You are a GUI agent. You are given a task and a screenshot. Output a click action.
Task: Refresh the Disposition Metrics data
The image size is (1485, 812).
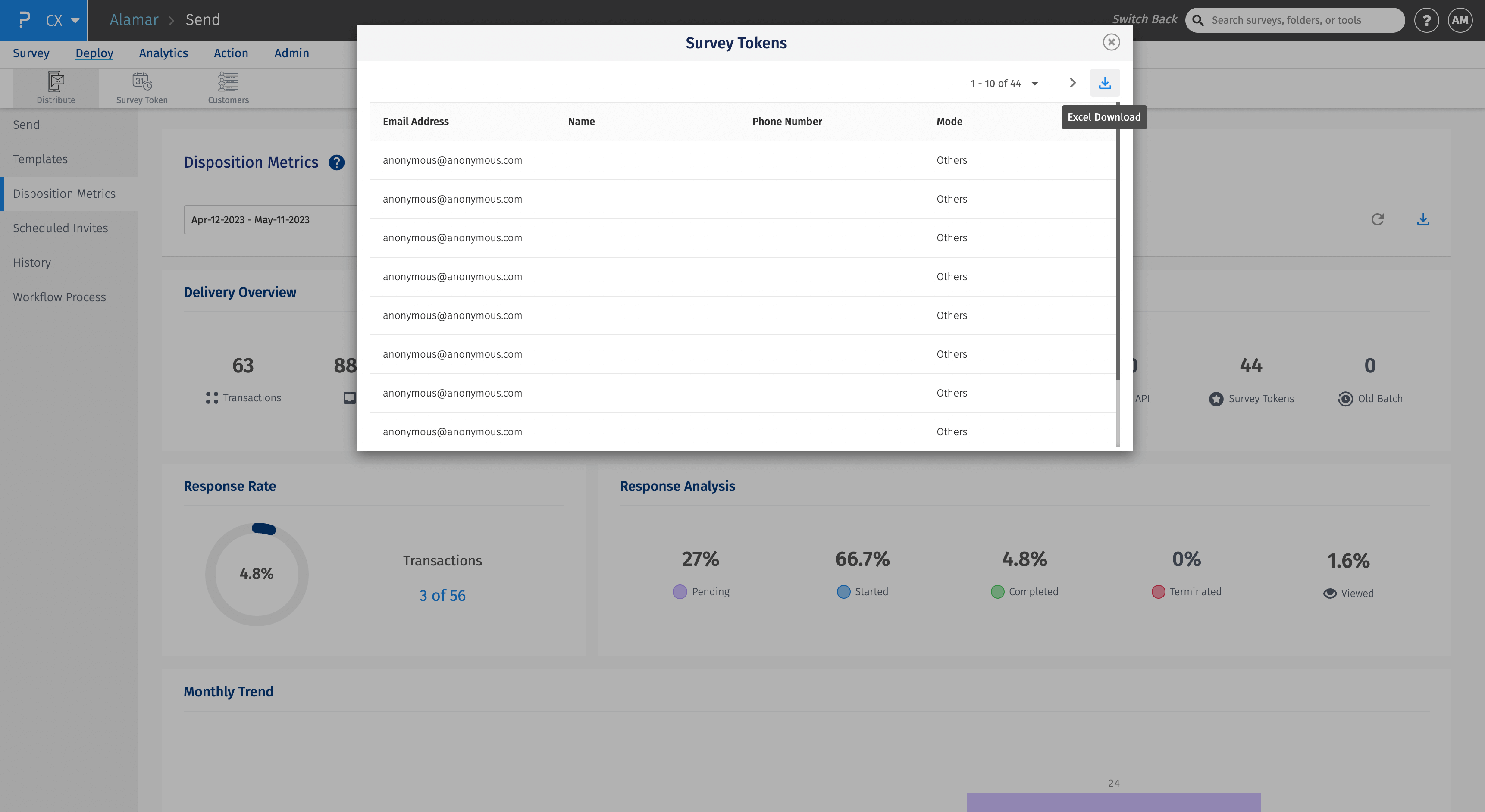point(1377,219)
